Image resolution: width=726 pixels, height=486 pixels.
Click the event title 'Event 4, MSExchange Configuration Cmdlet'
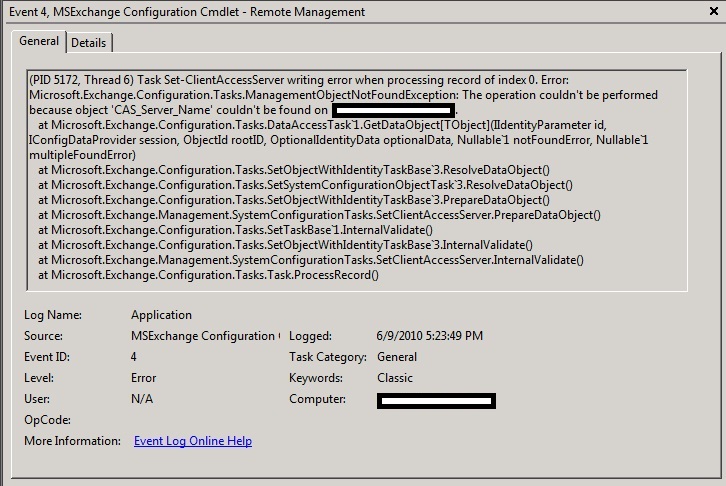(124, 12)
